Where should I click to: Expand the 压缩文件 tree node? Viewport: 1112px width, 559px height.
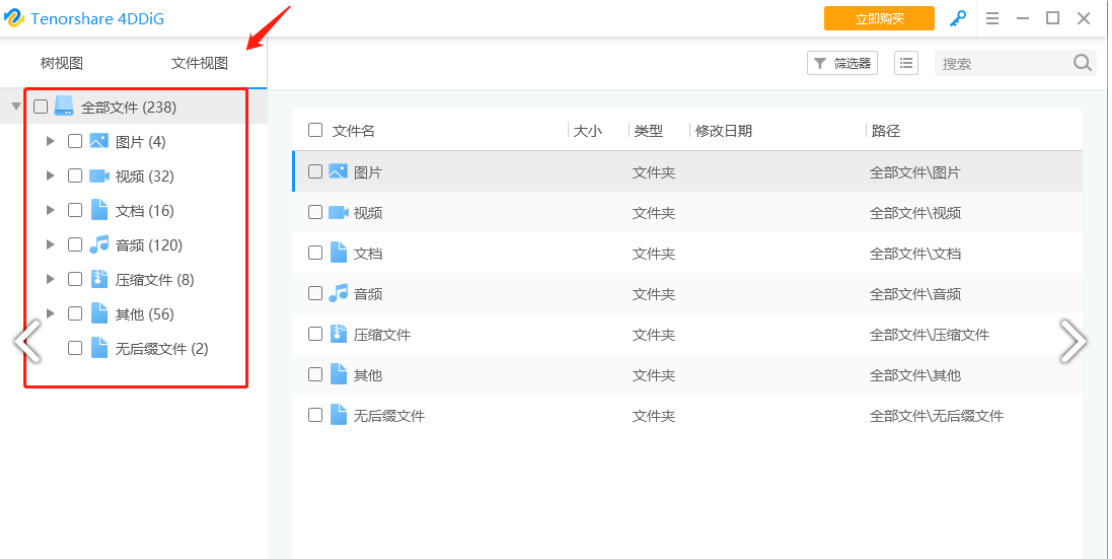50,279
